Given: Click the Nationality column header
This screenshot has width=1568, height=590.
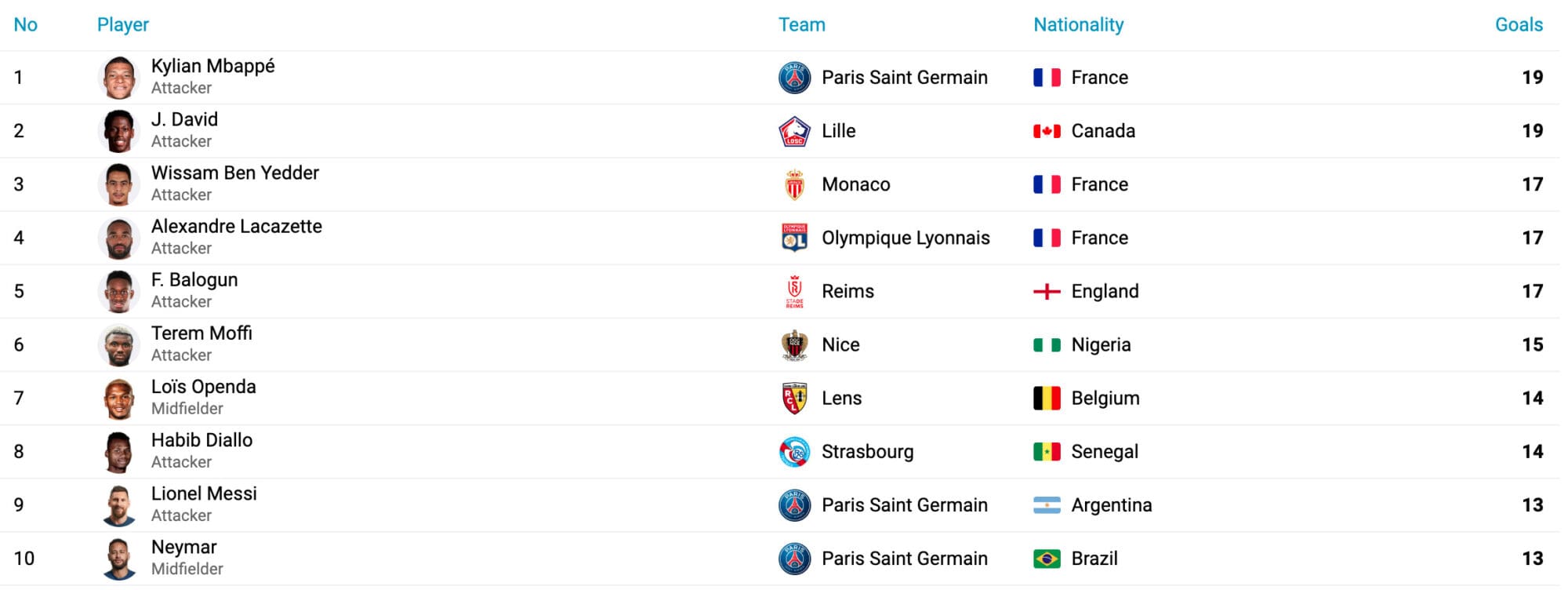Looking at the screenshot, I should 1078,24.
